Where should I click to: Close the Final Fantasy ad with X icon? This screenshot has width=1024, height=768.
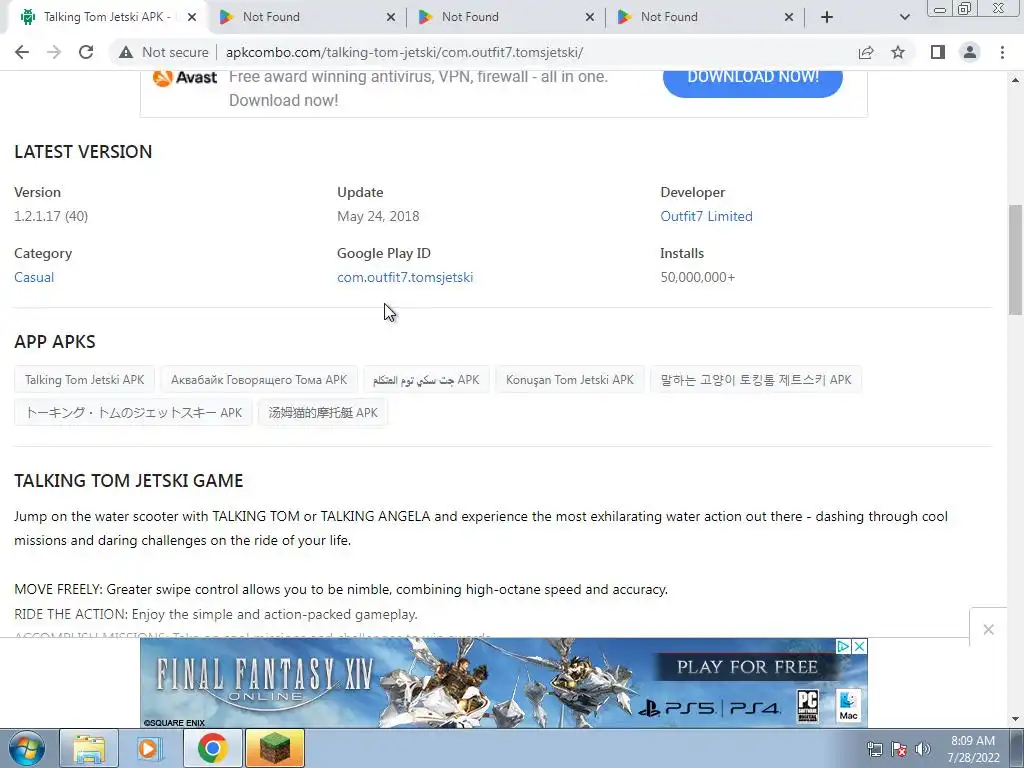(859, 646)
